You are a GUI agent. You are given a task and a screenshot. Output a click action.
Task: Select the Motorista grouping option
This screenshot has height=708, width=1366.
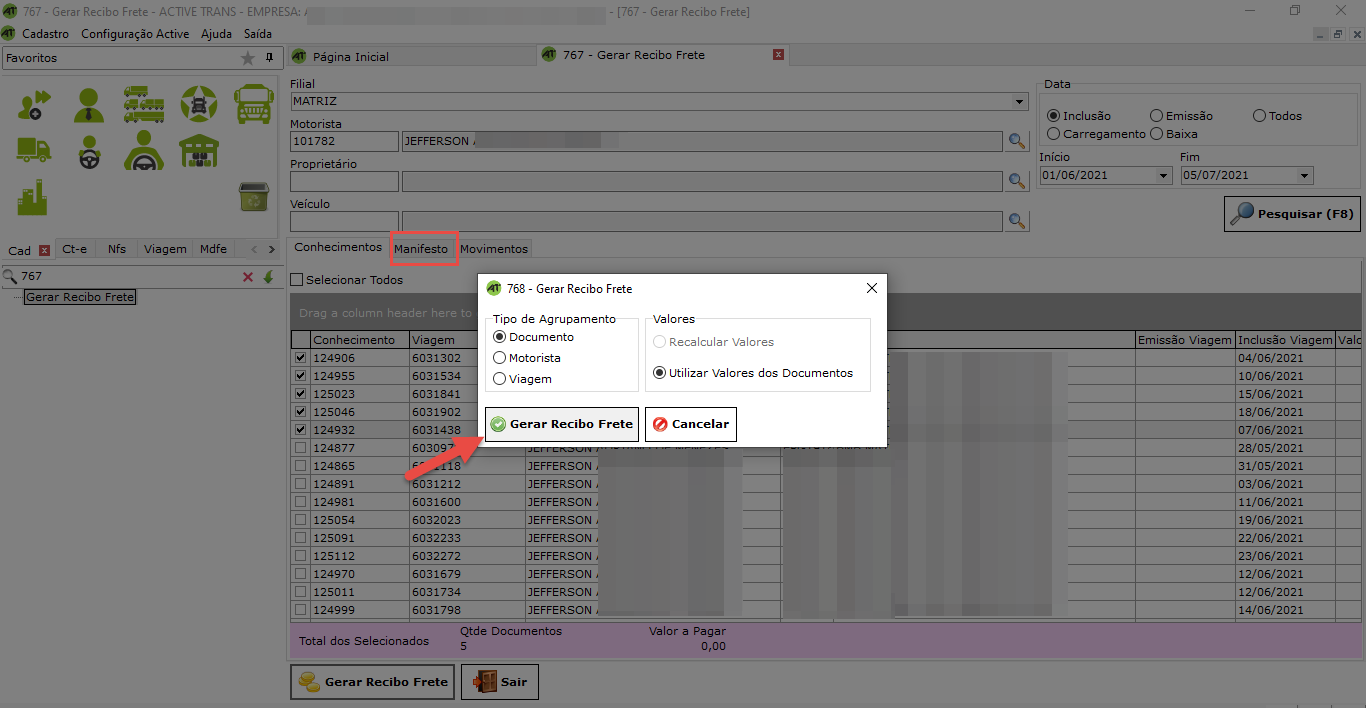[500, 358]
